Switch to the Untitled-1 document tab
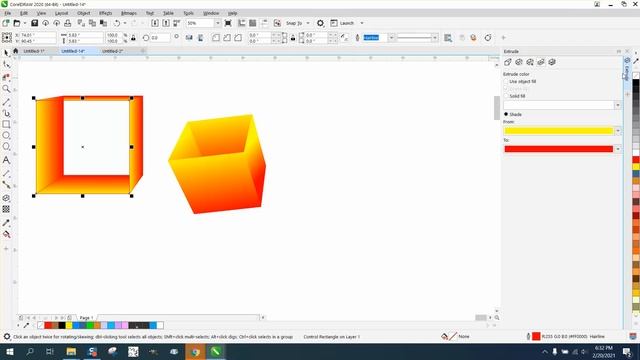 (x=34, y=51)
